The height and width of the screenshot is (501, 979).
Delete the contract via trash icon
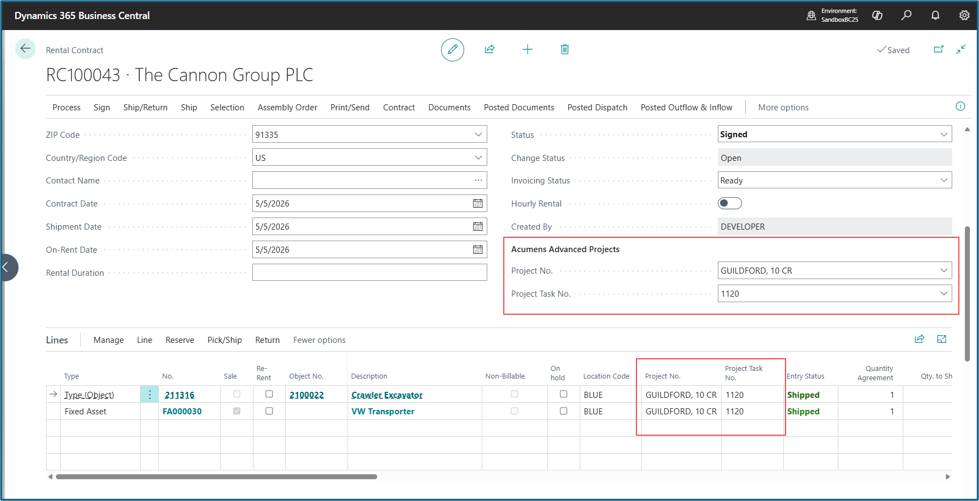coord(564,49)
